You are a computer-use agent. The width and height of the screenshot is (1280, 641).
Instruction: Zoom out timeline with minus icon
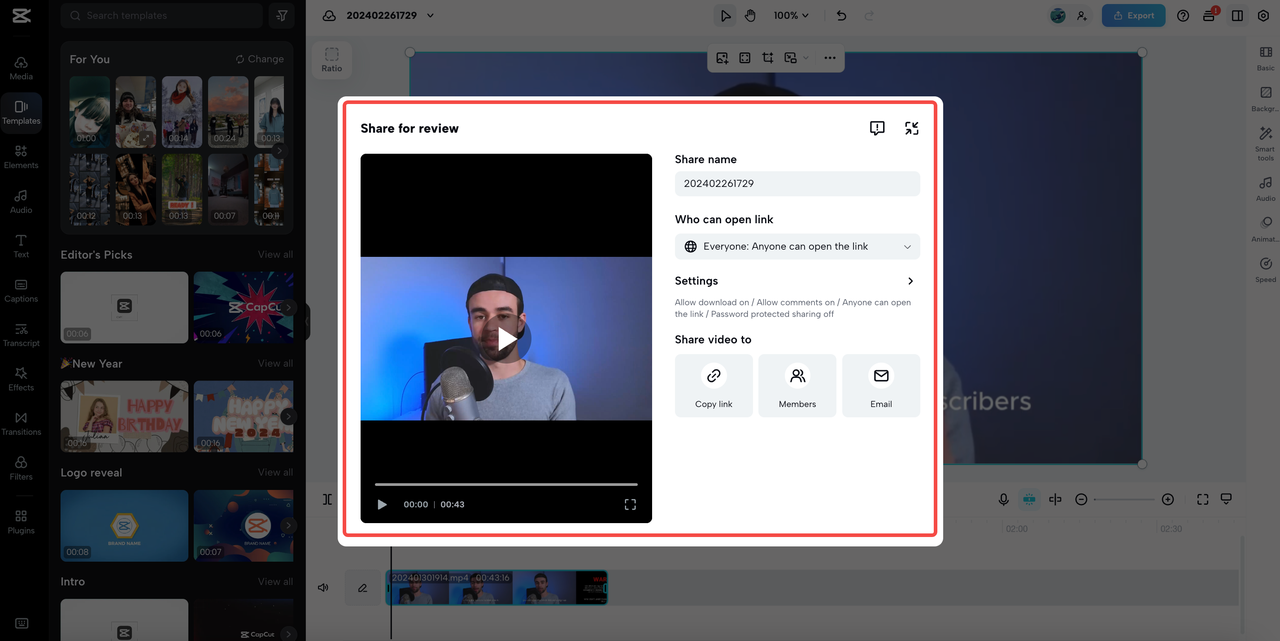(1081, 499)
